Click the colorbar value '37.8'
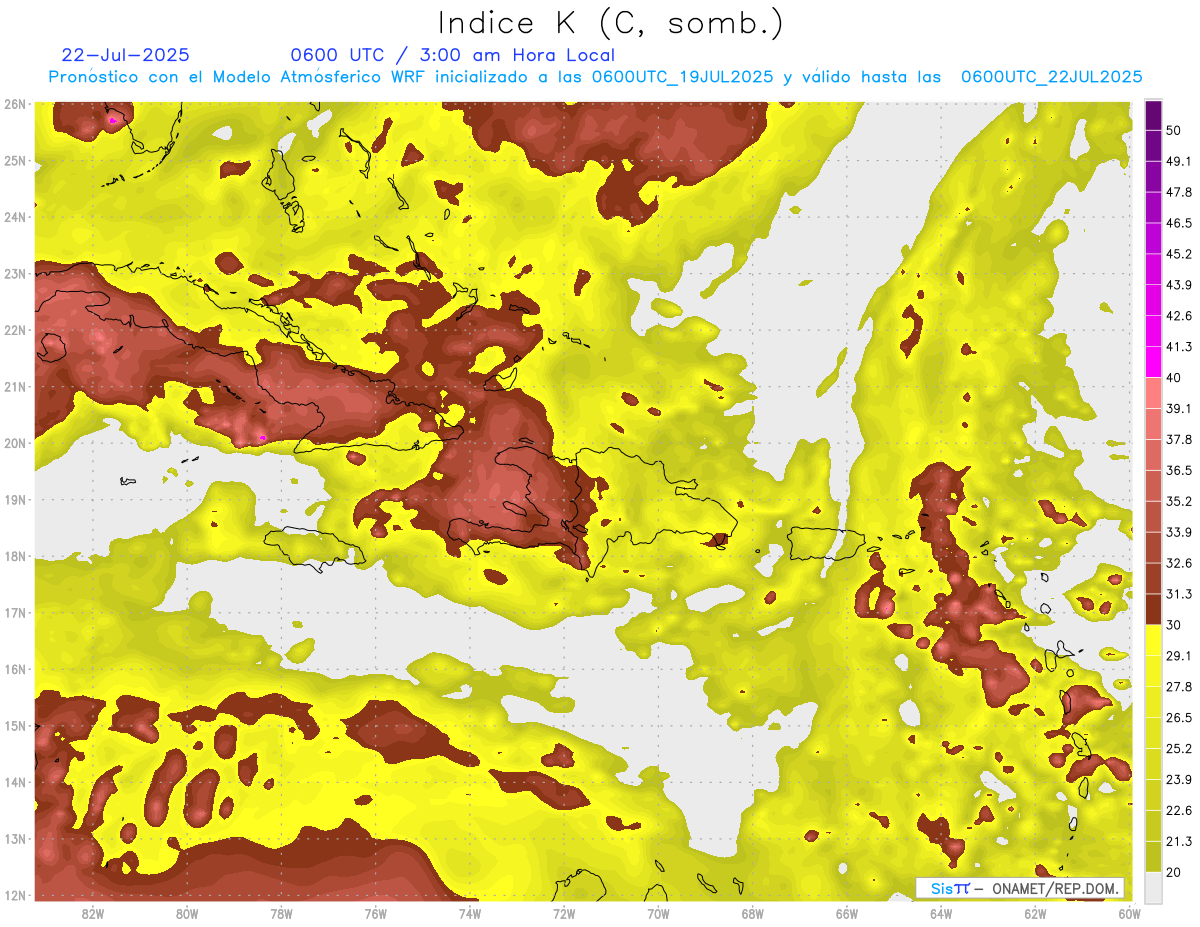The height and width of the screenshot is (927, 1200). click(x=1179, y=439)
